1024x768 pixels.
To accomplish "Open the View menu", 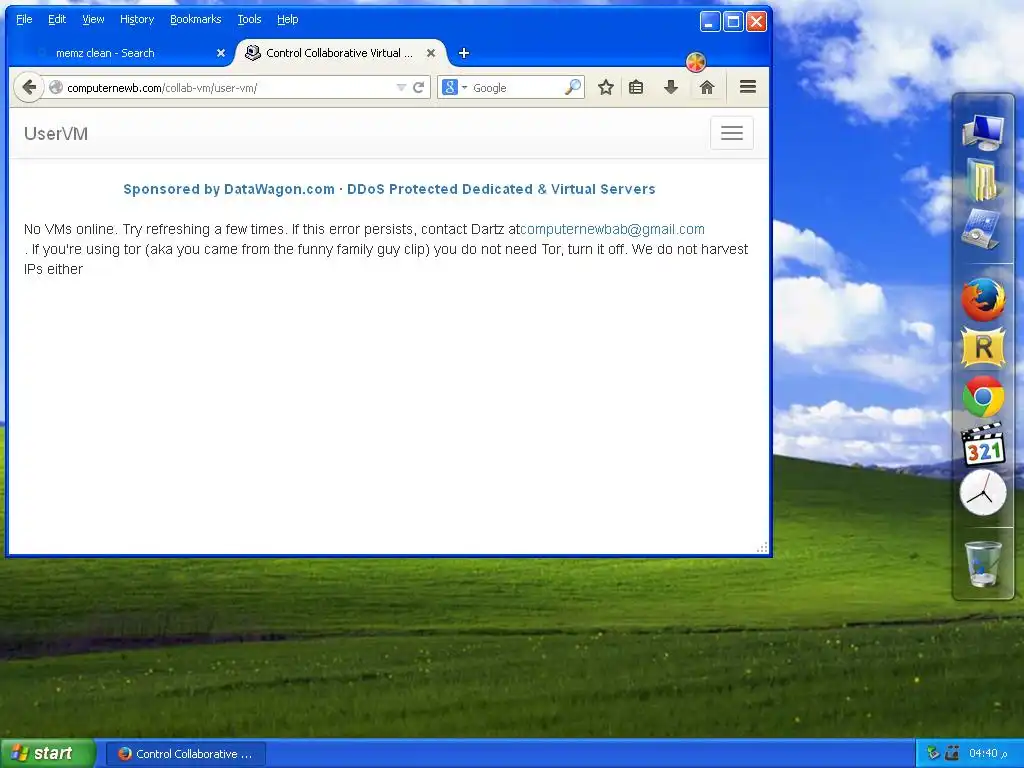I will pos(93,19).
